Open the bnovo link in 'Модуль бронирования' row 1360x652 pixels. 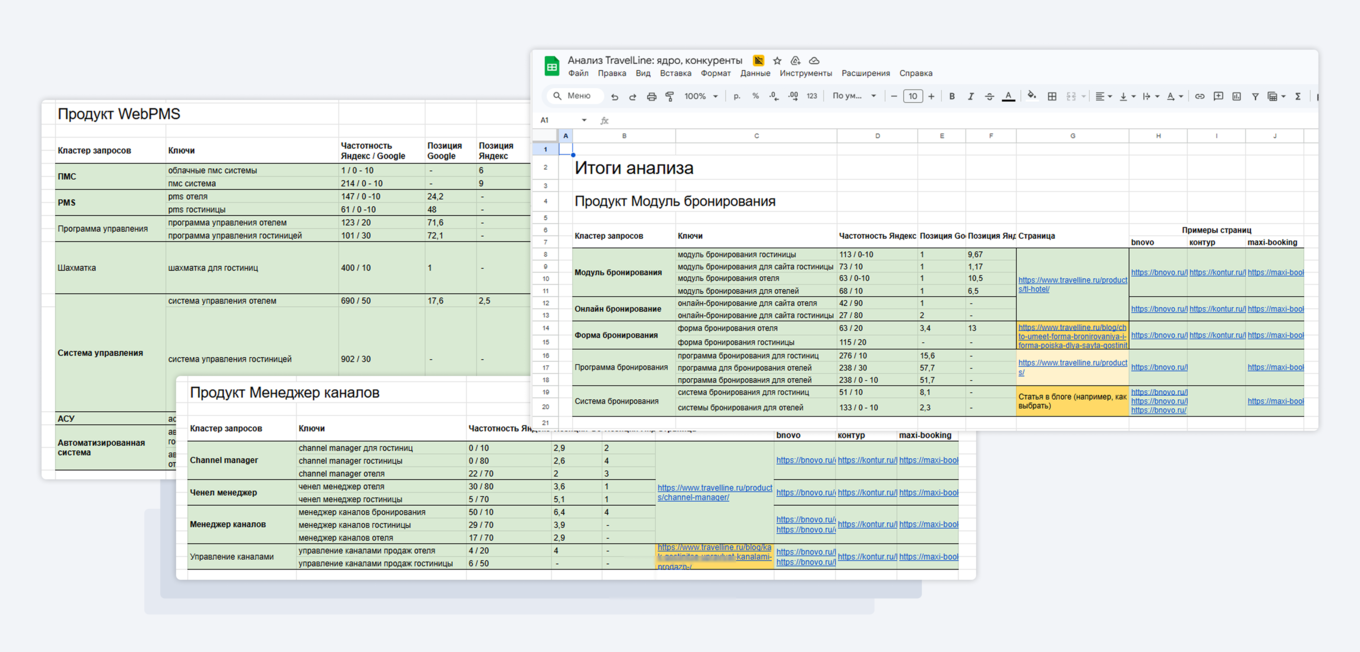pos(1158,272)
